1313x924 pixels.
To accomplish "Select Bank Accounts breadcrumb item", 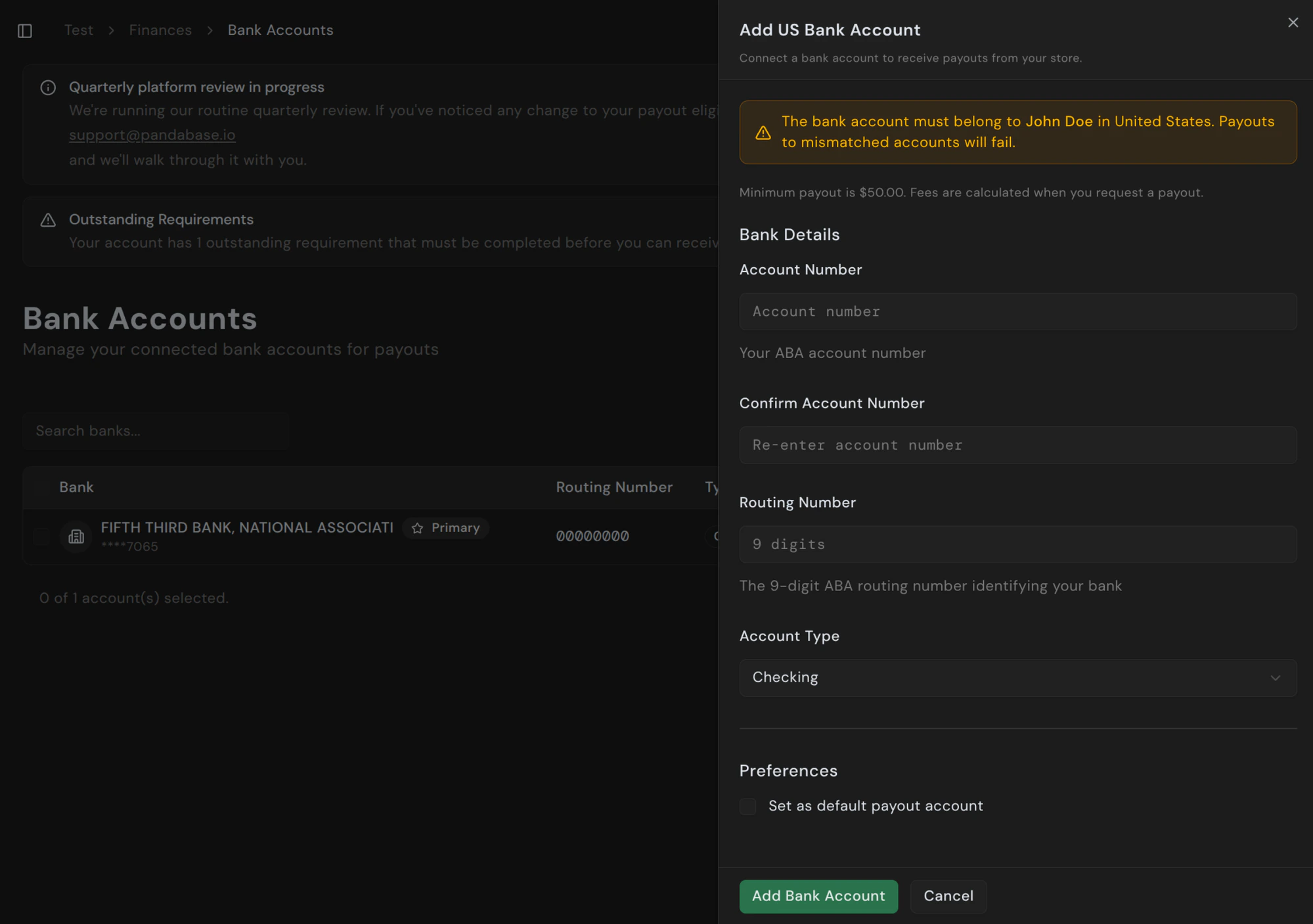I will coord(280,30).
